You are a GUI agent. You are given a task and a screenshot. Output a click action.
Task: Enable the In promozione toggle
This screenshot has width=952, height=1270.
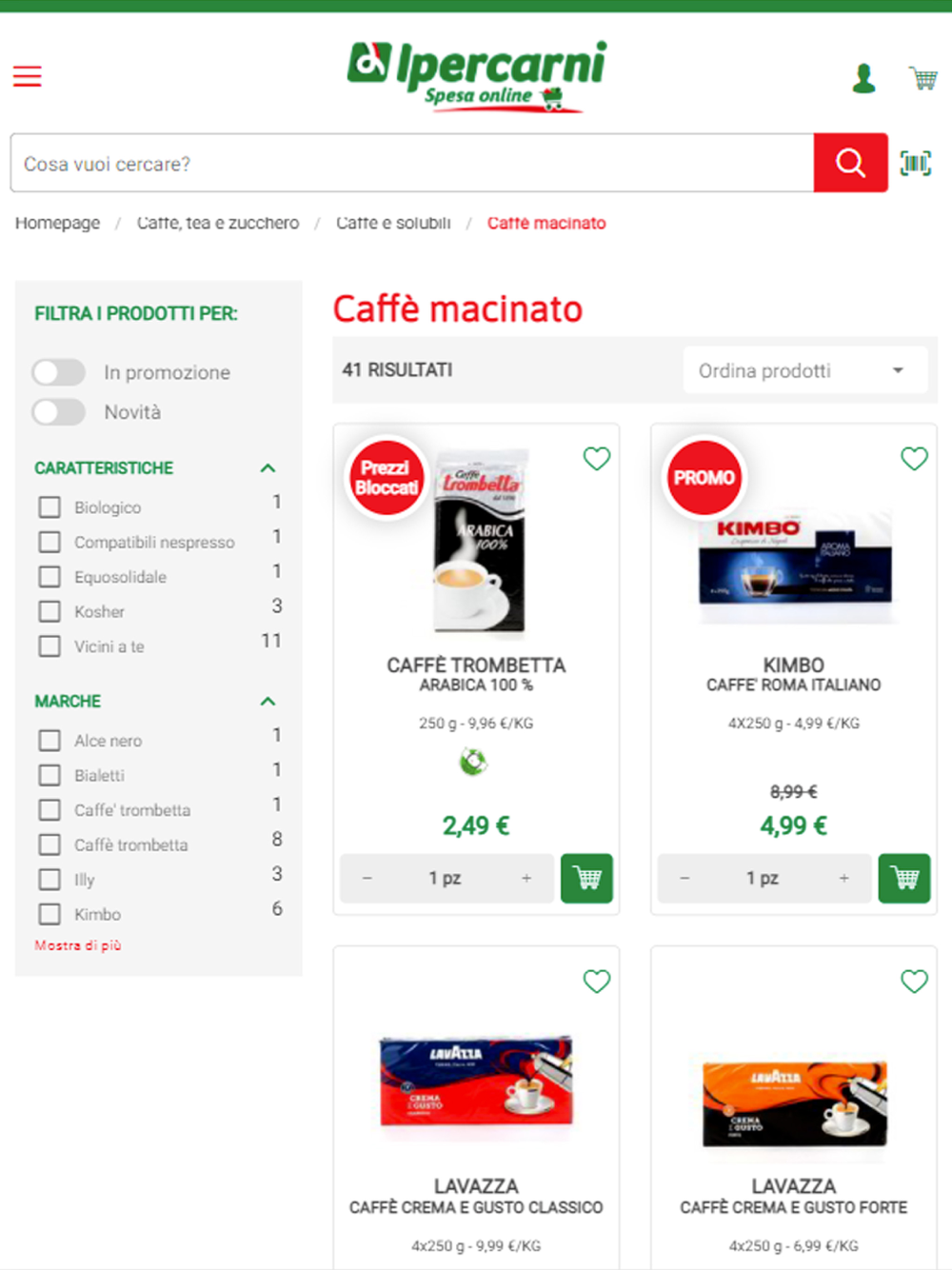(x=59, y=372)
